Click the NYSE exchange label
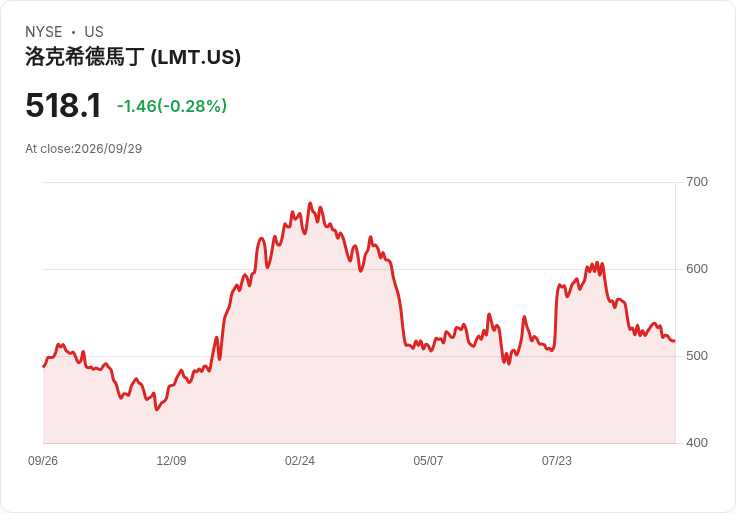Viewport: 736px width, 513px height. coord(44,32)
